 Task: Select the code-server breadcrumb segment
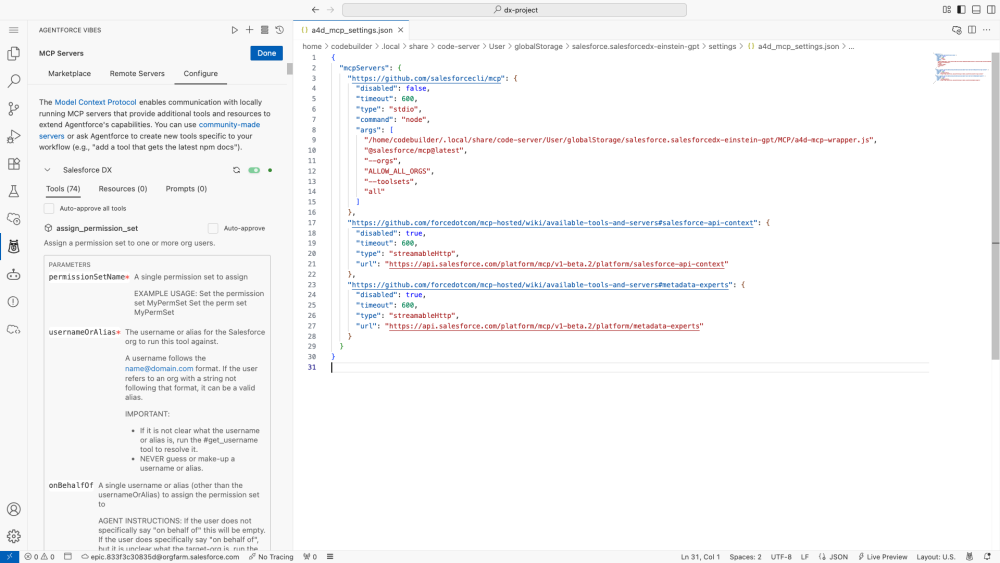pyautogui.click(x=458, y=47)
